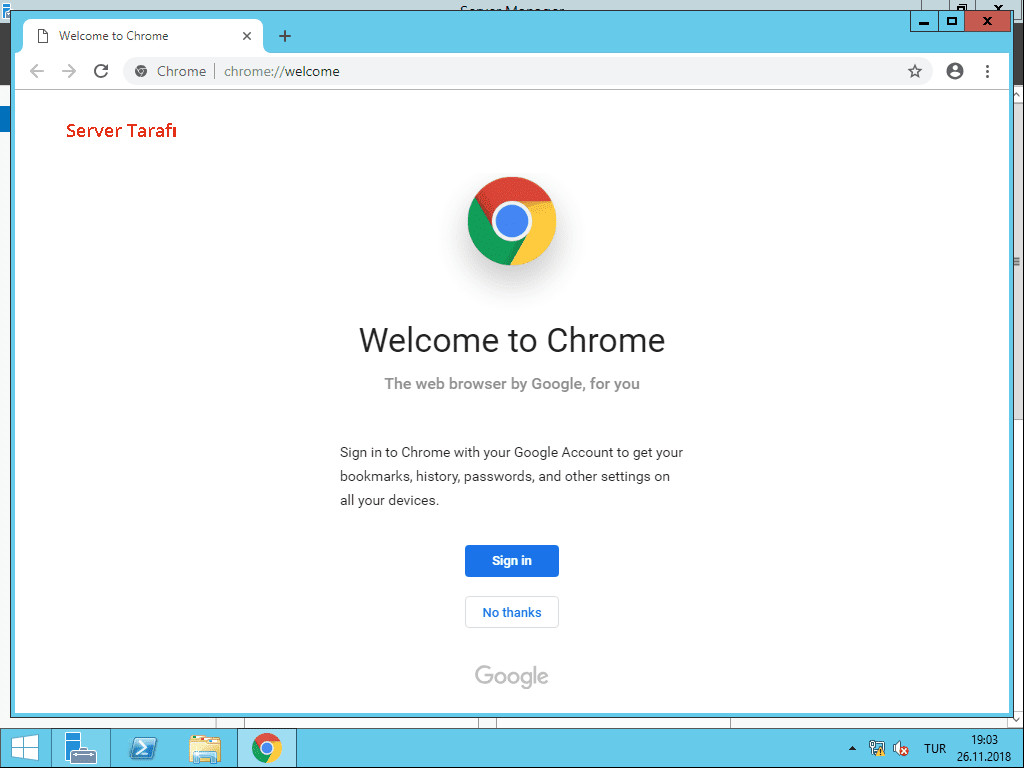
Task: Minimize the Chrome window
Action: pos(924,22)
